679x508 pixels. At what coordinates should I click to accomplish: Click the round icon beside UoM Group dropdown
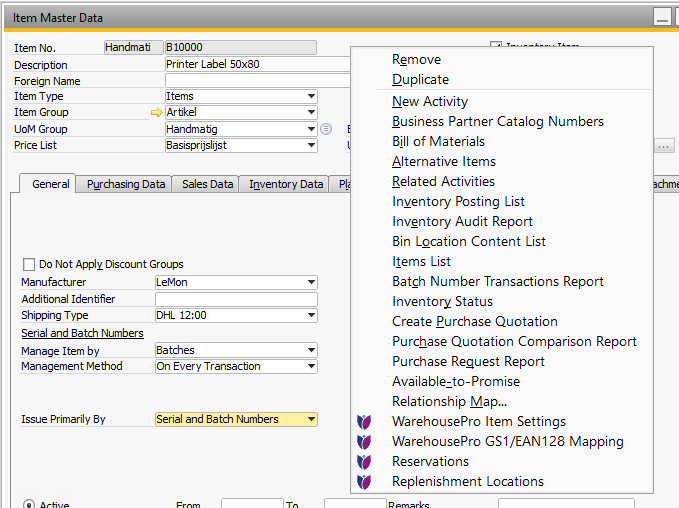327,129
